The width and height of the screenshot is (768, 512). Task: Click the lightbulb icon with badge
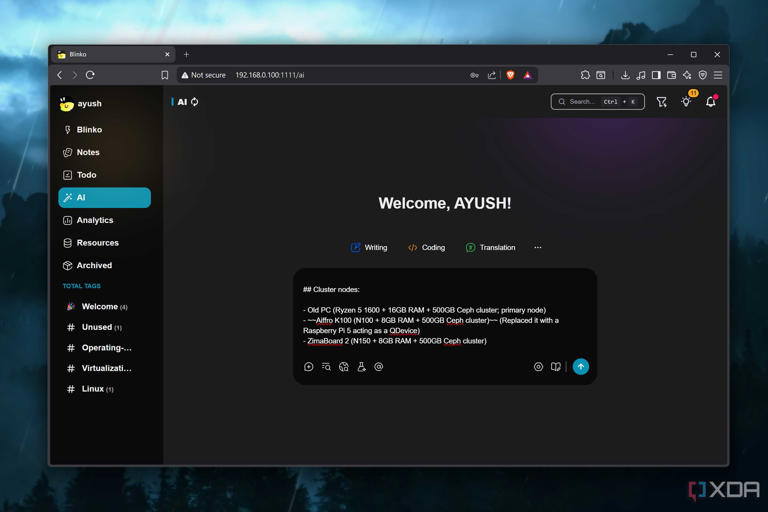coord(686,101)
